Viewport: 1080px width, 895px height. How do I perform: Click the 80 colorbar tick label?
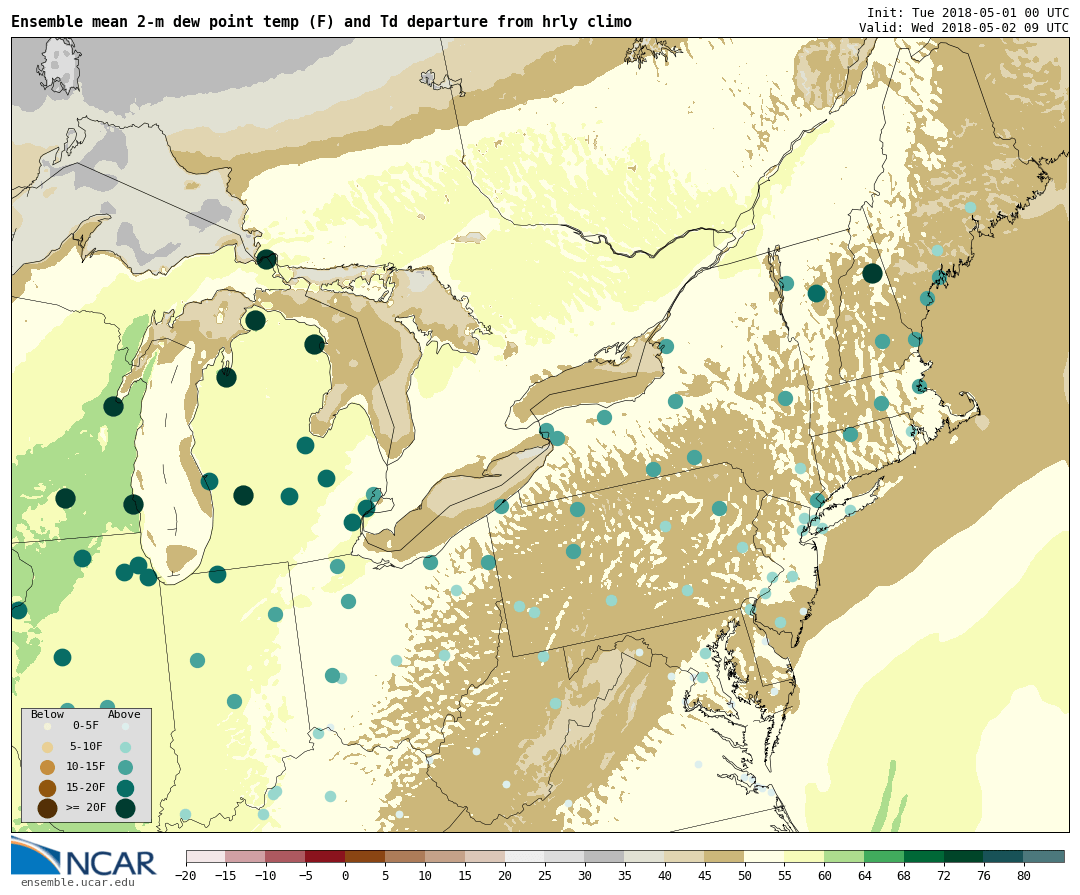coord(1024,876)
